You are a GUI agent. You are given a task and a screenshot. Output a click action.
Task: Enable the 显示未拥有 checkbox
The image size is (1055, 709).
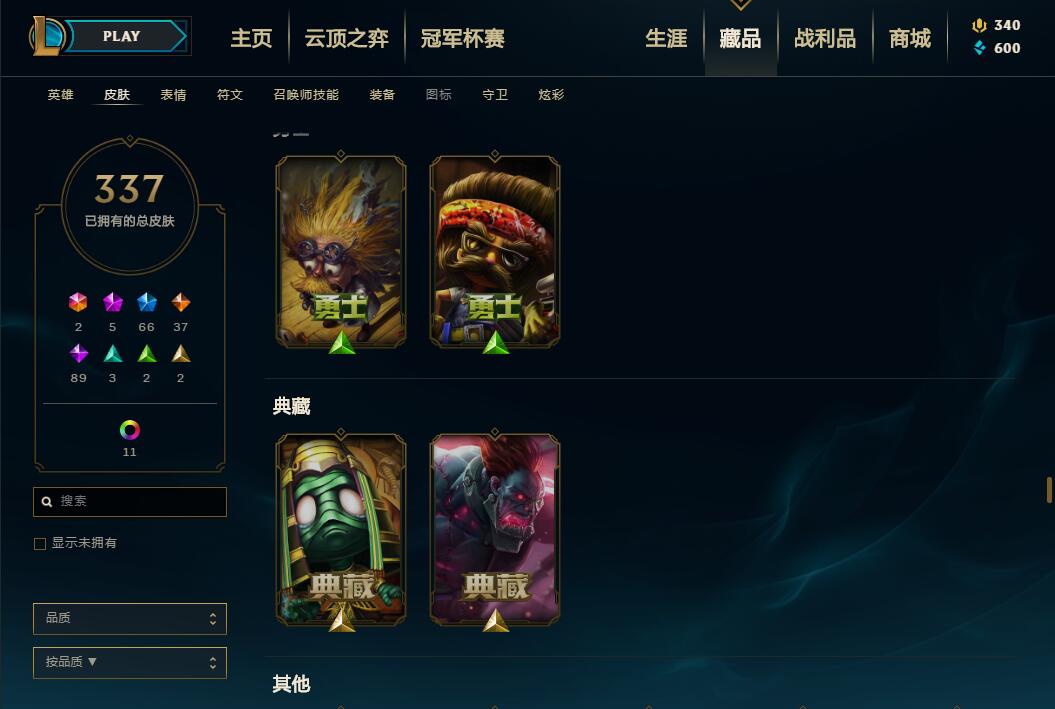coord(40,544)
